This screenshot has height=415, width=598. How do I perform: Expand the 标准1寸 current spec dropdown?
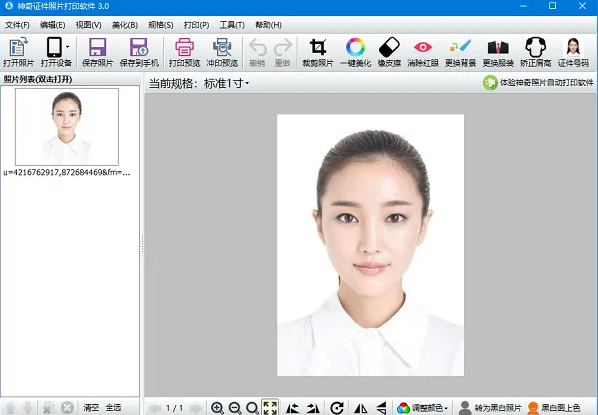pyautogui.click(x=227, y=83)
